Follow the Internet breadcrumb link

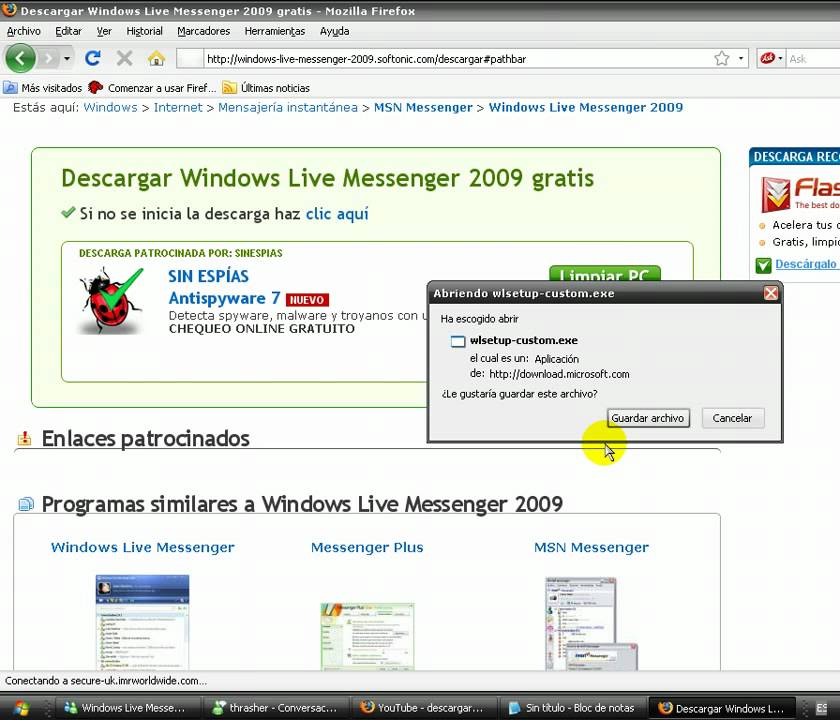(178, 107)
